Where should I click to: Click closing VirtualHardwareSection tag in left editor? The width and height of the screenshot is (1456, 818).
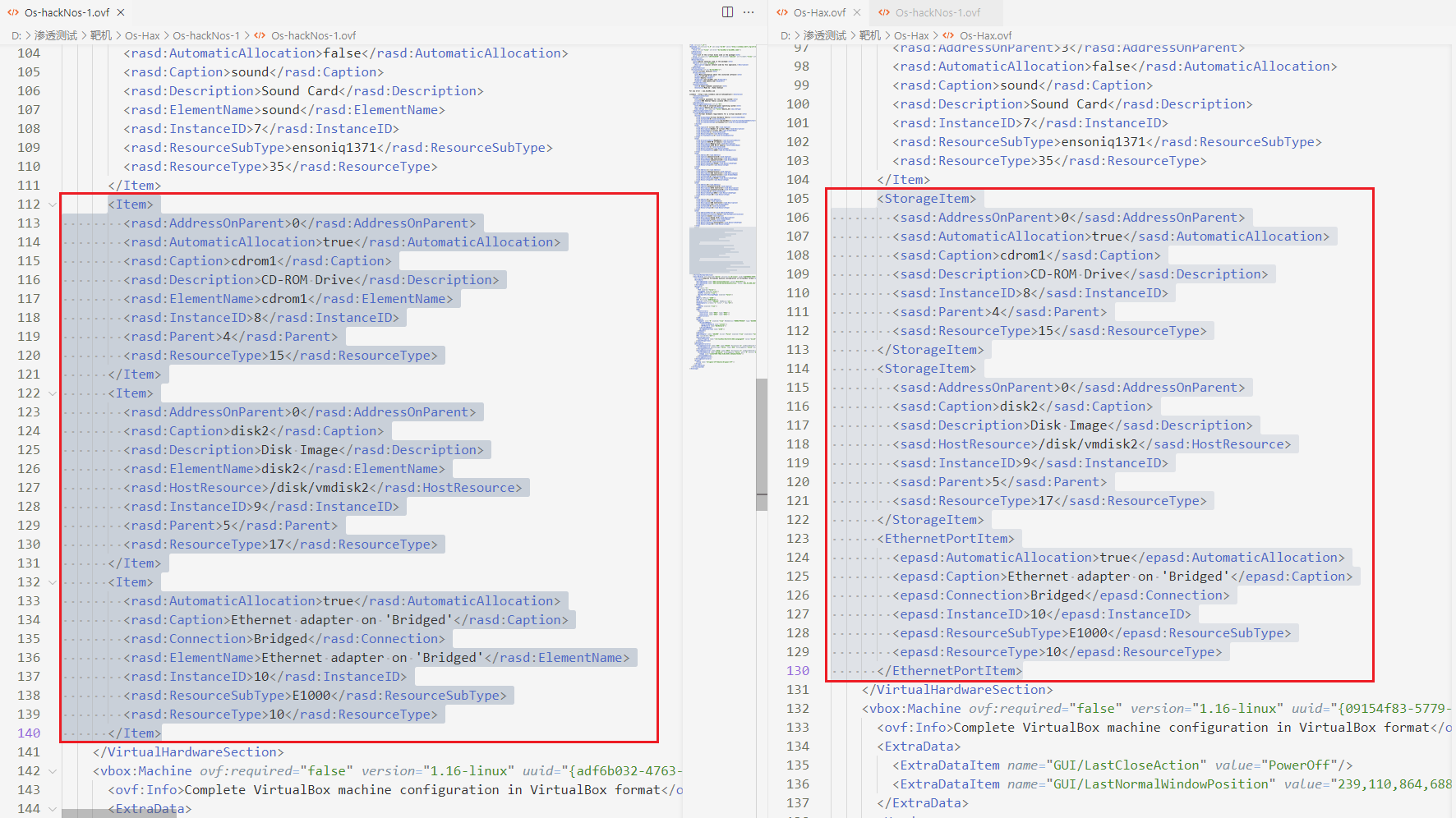(188, 752)
